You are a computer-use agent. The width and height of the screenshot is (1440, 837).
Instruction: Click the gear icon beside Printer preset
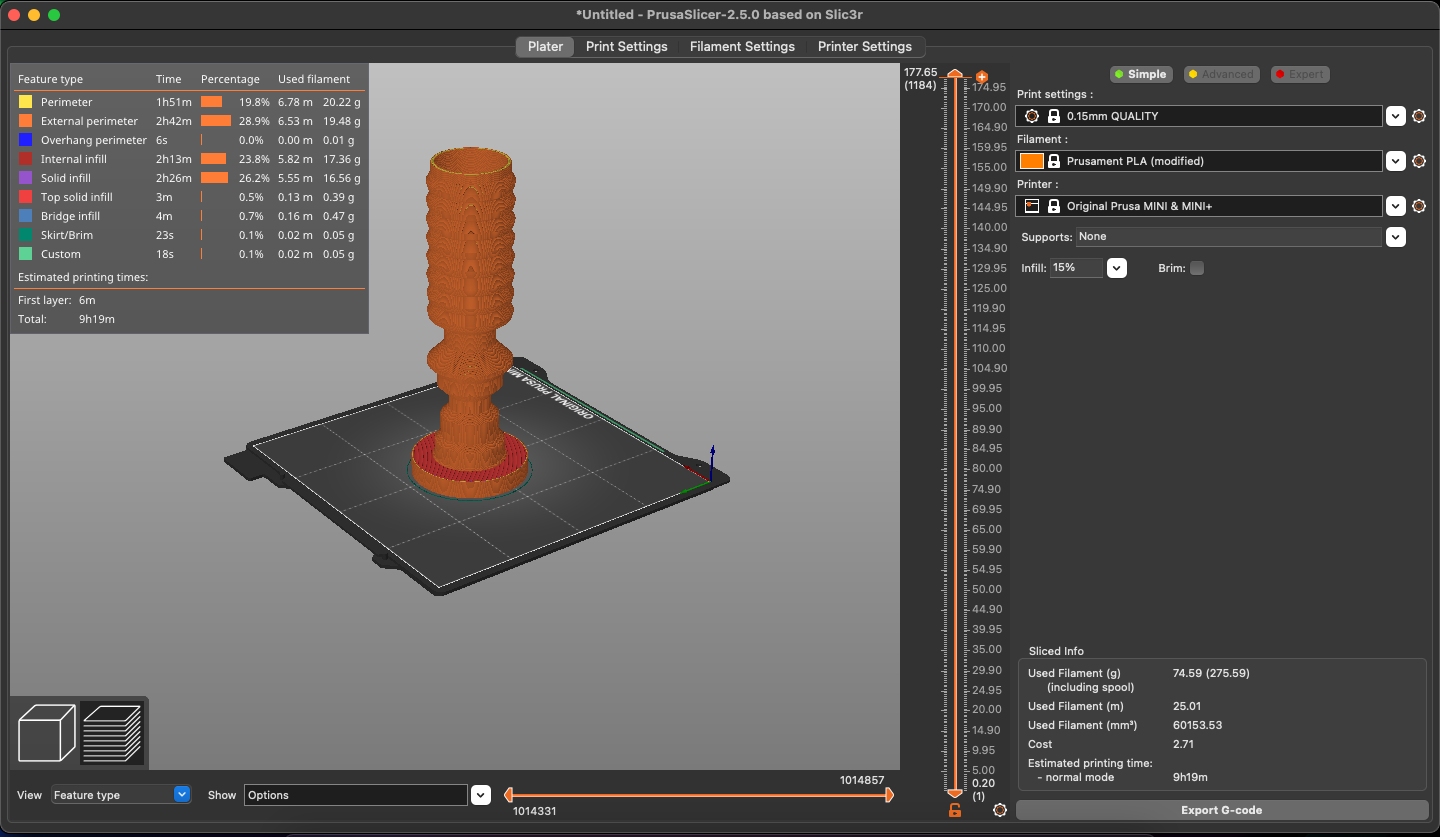(x=1419, y=206)
